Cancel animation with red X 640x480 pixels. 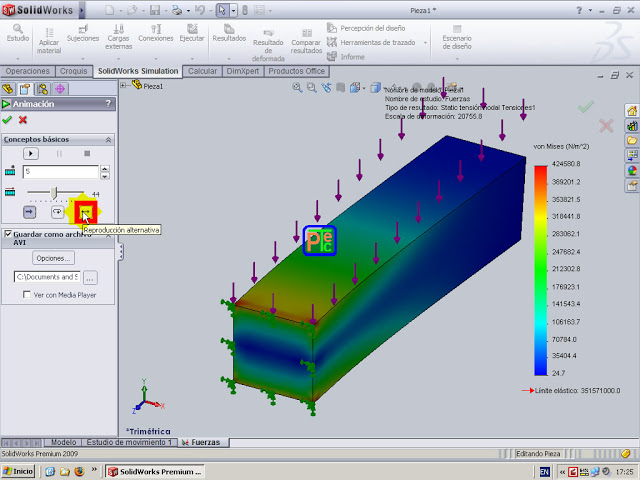pos(23,120)
